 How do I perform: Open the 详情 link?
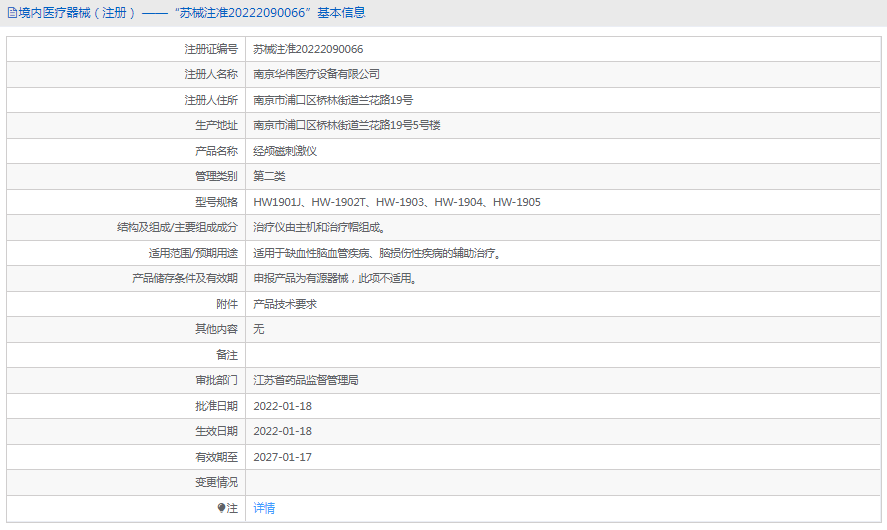click(x=264, y=508)
